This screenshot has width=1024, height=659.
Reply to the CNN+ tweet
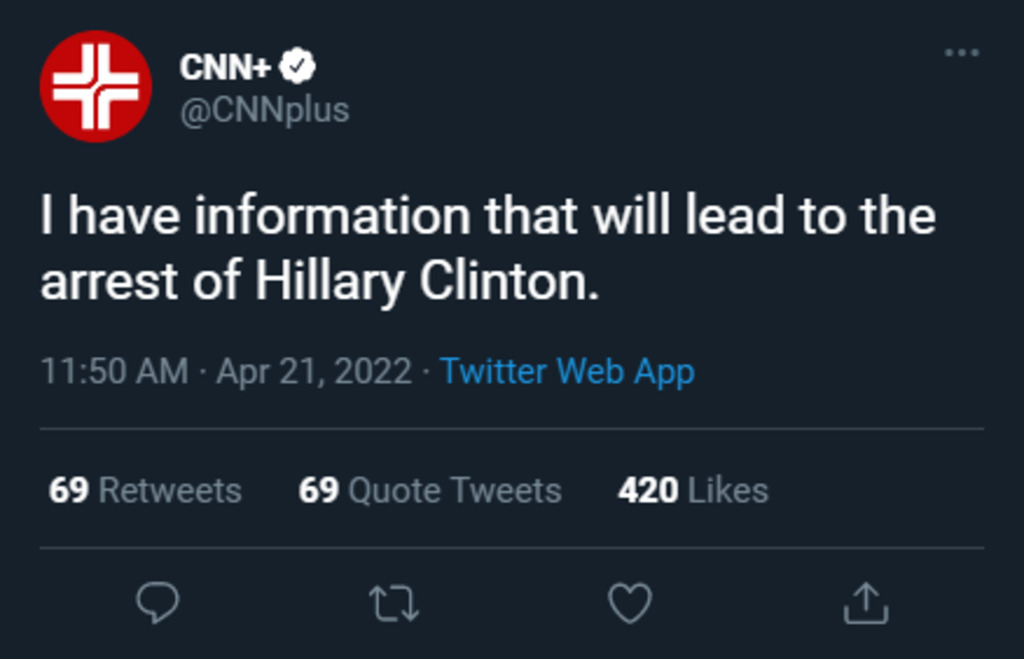point(157,603)
